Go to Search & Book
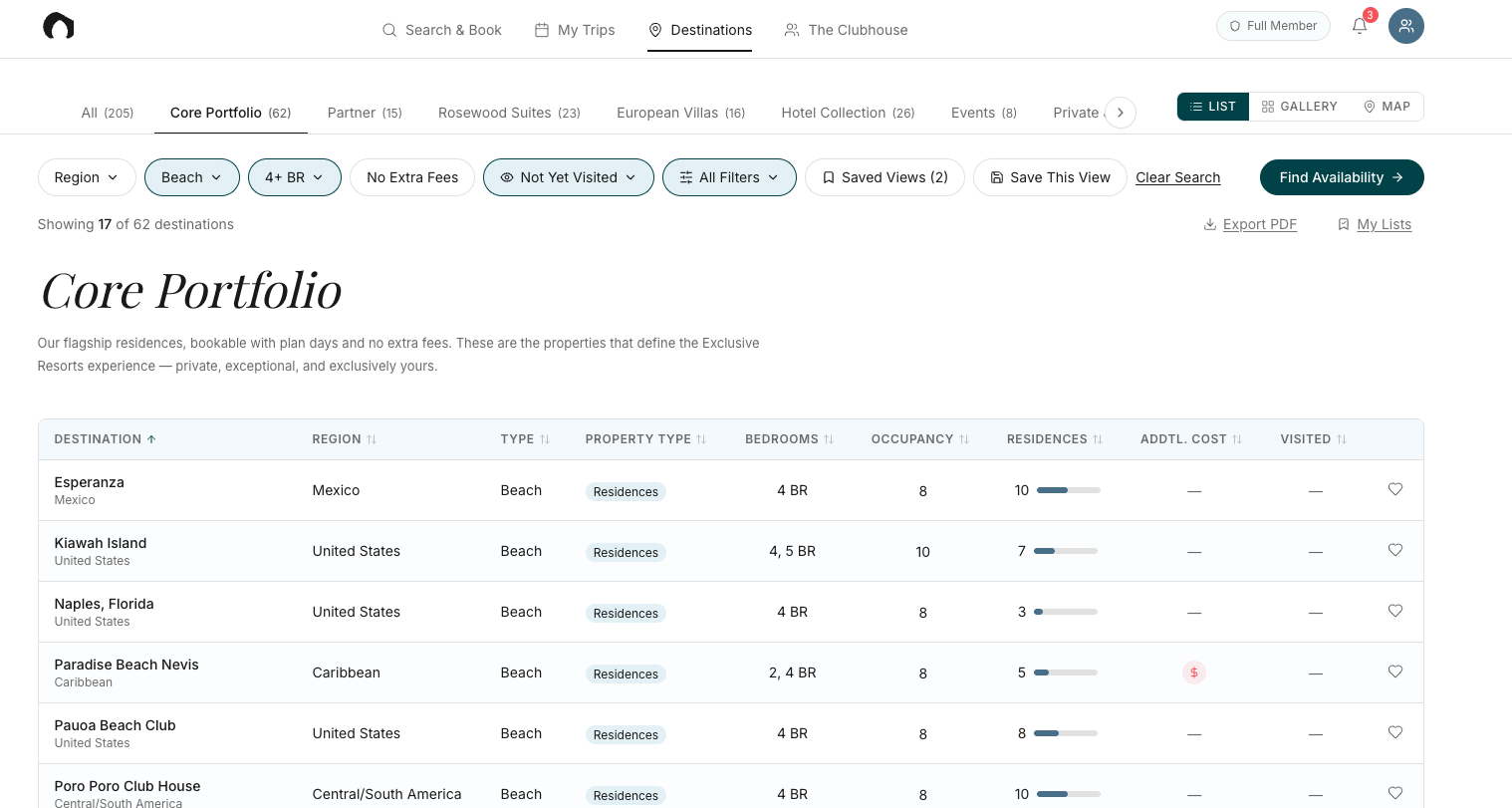 pyautogui.click(x=442, y=30)
